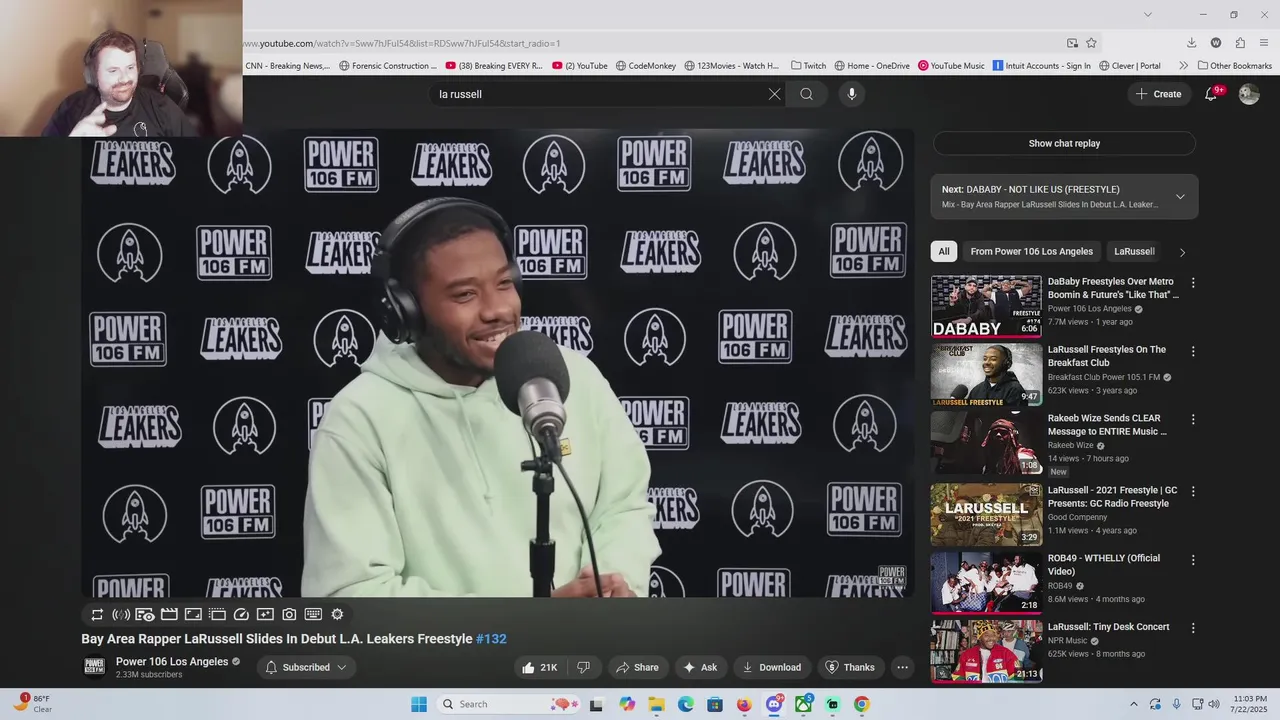This screenshot has width=1280, height=720.
Task: Like the video with thumbs up
Action: (x=540, y=667)
